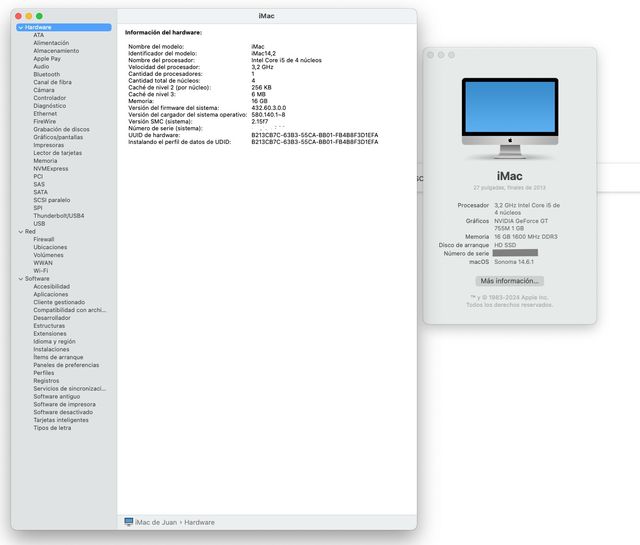
Task: Select the Hardware category row in sidebar
Action: [x=64, y=27]
